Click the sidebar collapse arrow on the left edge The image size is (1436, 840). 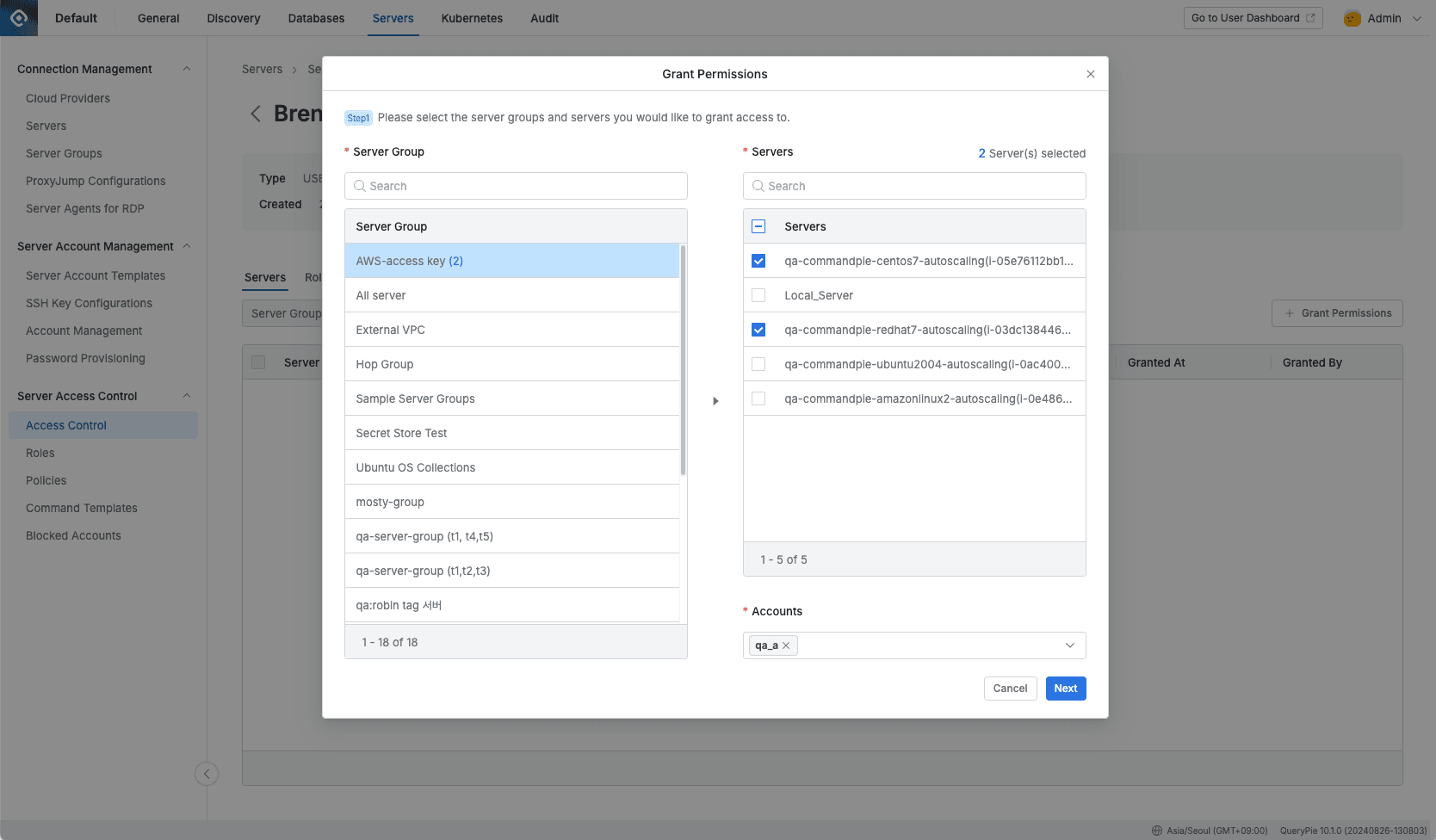tap(207, 774)
